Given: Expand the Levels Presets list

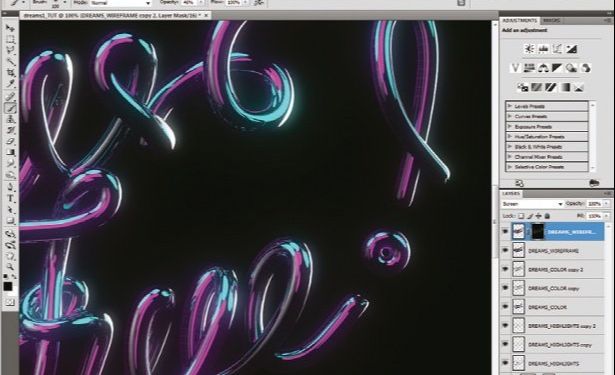Looking at the screenshot, I should pyautogui.click(x=509, y=106).
